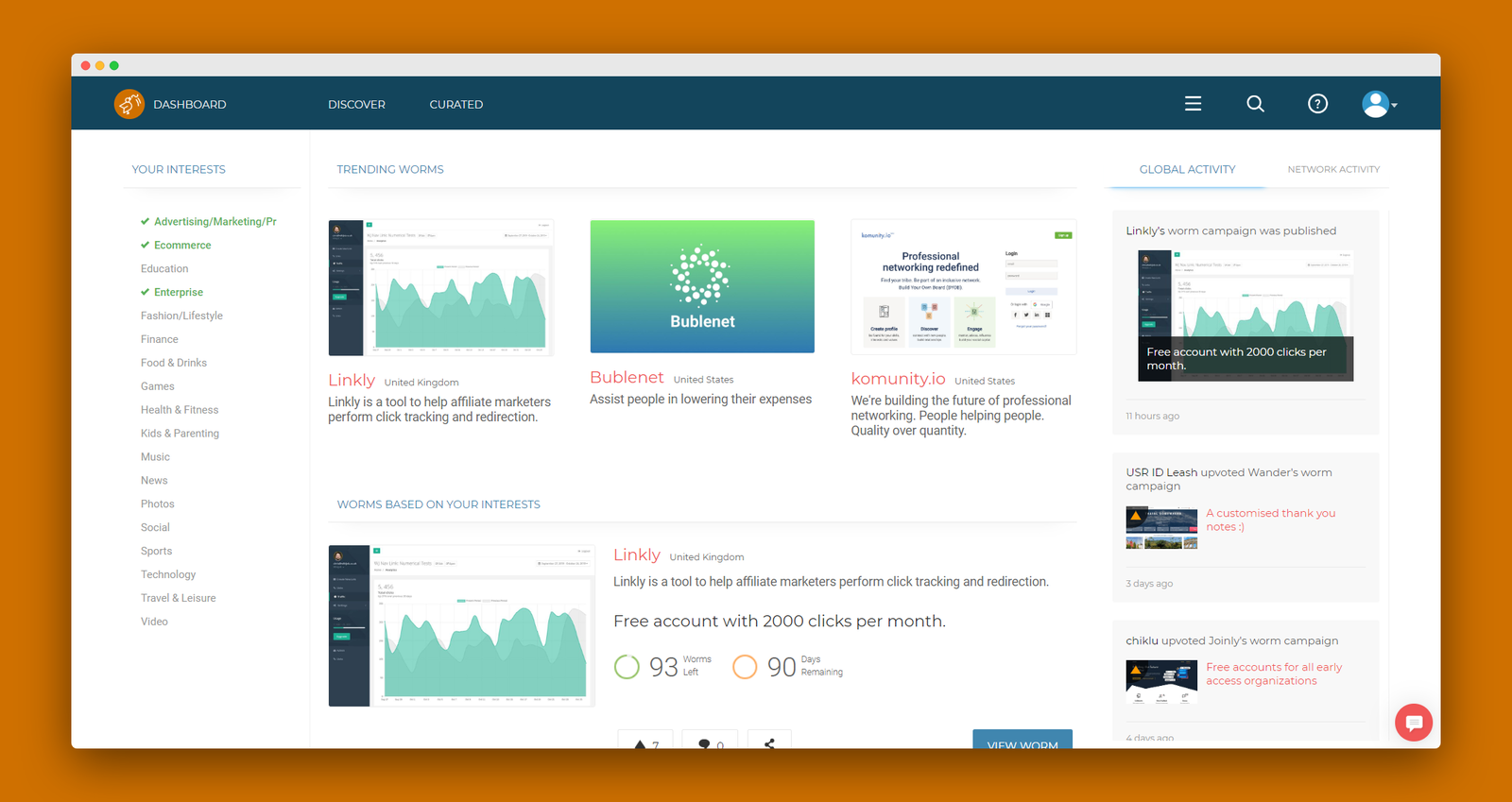The image size is (1512, 802).
Task: Open the hamburger menu icon
Action: tap(1194, 104)
